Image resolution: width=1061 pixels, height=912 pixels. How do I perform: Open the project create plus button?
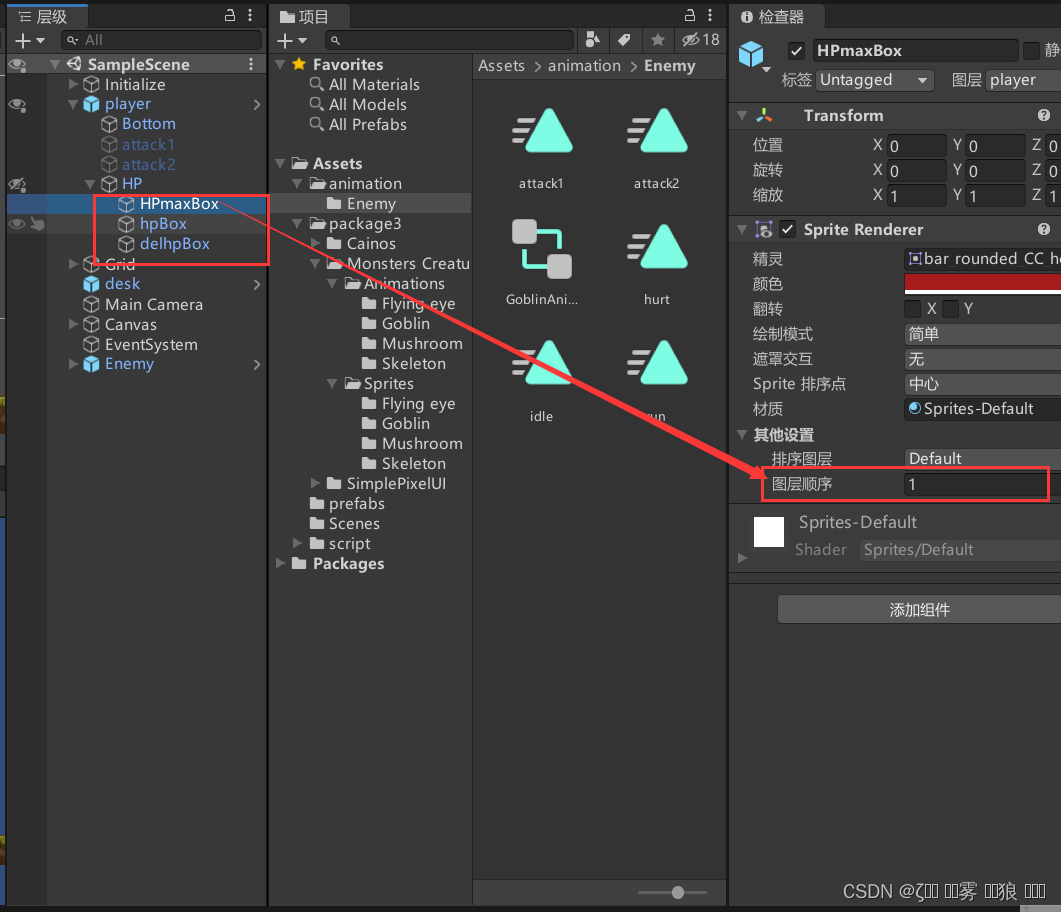(292, 41)
